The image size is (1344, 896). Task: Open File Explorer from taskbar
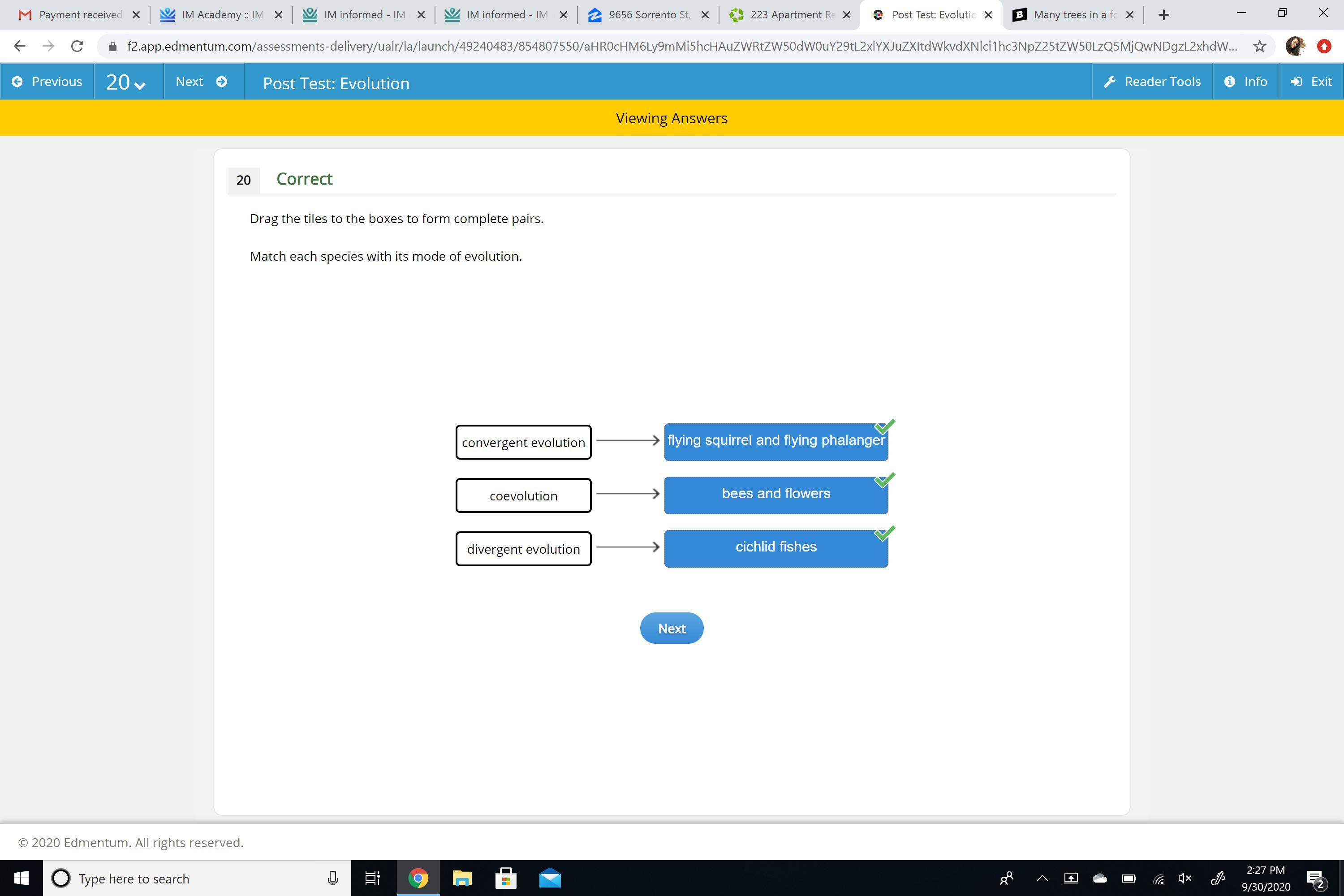[x=462, y=878]
